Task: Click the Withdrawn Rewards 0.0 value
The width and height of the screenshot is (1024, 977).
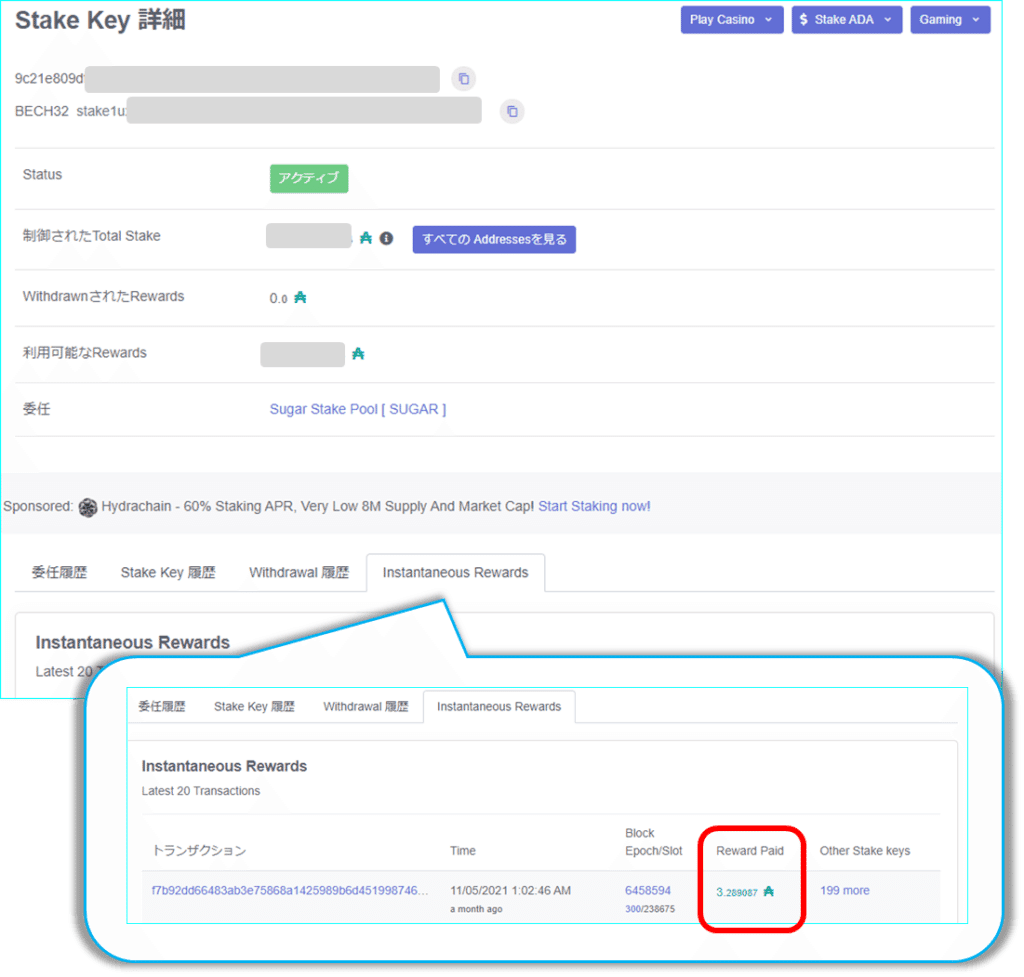Action: point(278,298)
